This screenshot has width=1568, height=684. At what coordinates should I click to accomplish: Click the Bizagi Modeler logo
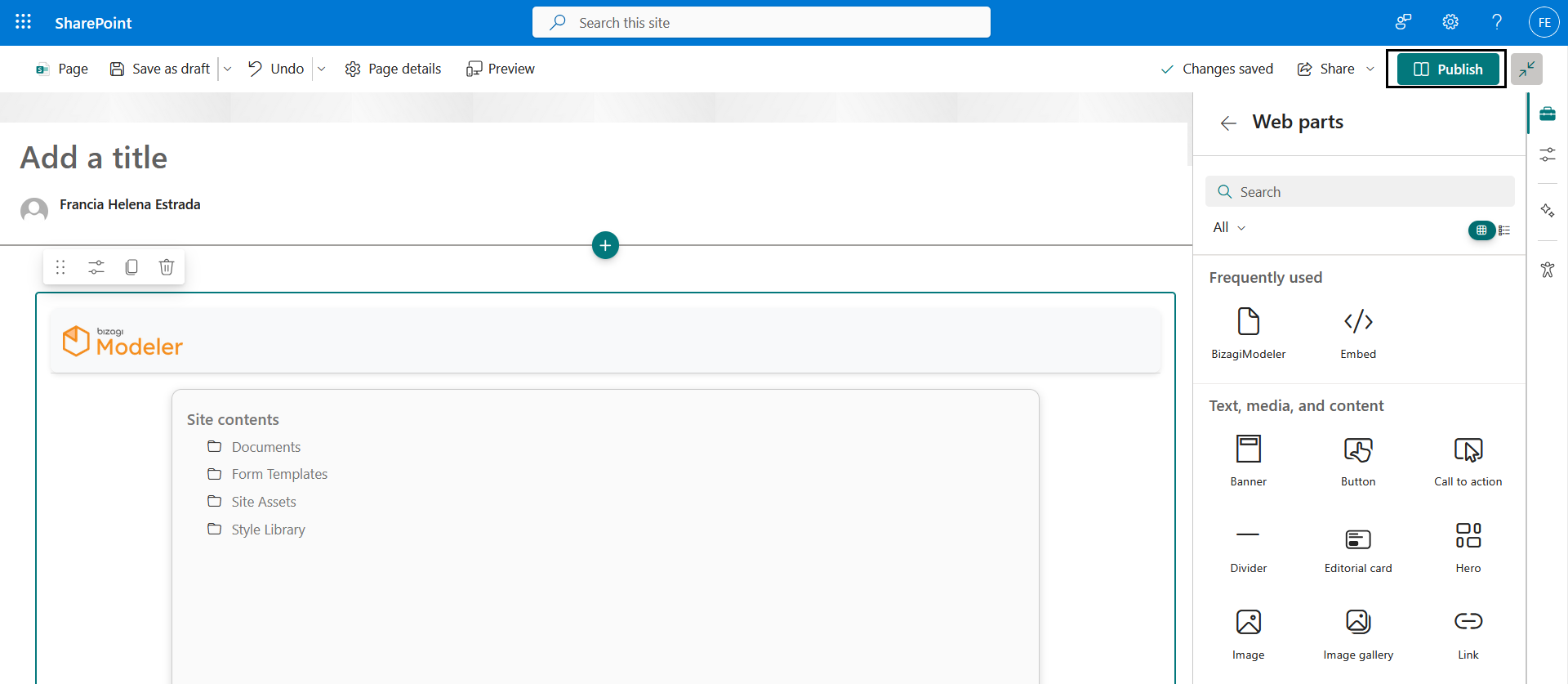tap(122, 341)
